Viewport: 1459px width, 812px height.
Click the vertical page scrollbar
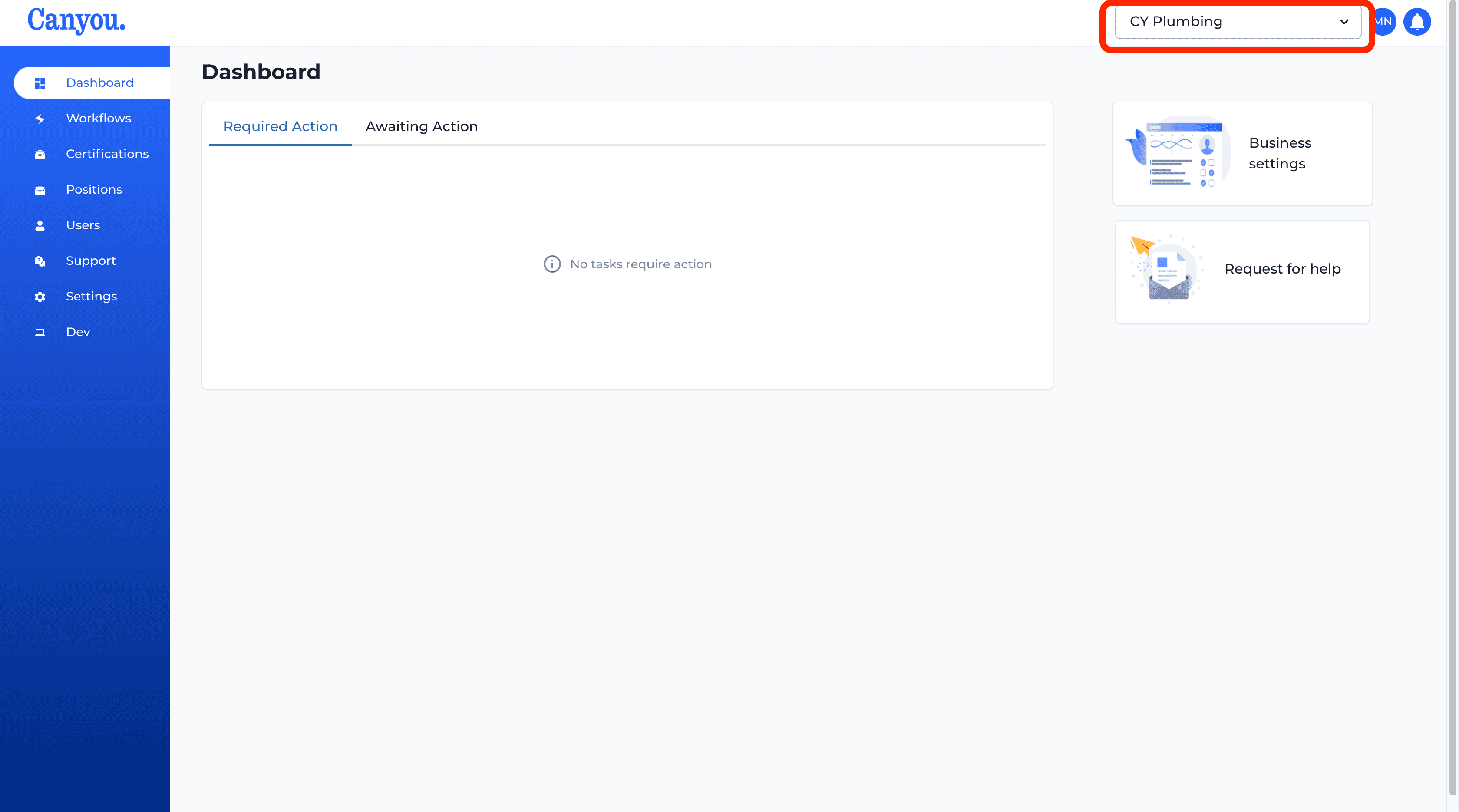(x=1452, y=396)
